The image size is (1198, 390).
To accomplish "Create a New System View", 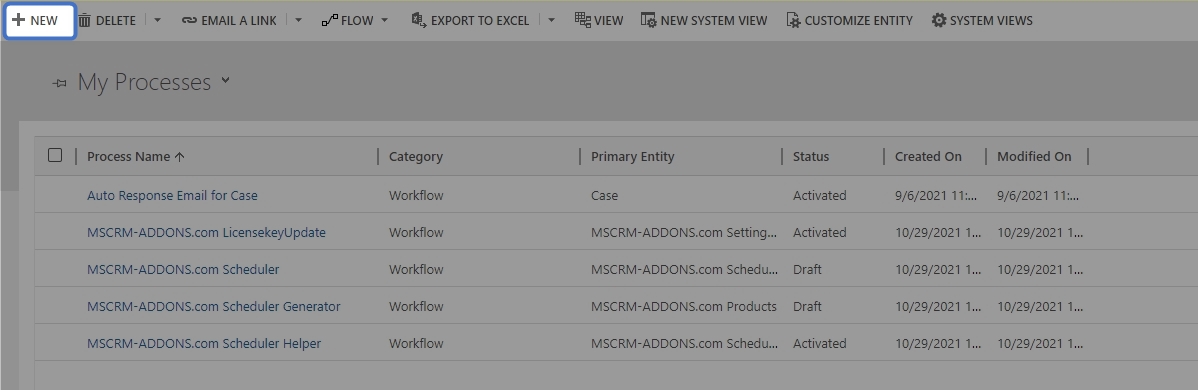I will pyautogui.click(x=704, y=21).
